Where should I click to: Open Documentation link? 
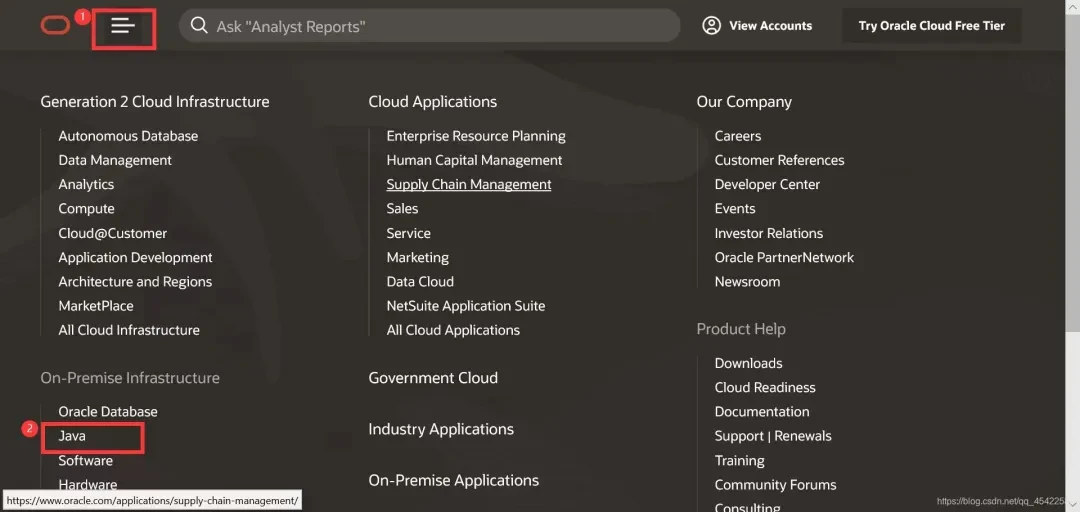pyautogui.click(x=762, y=411)
